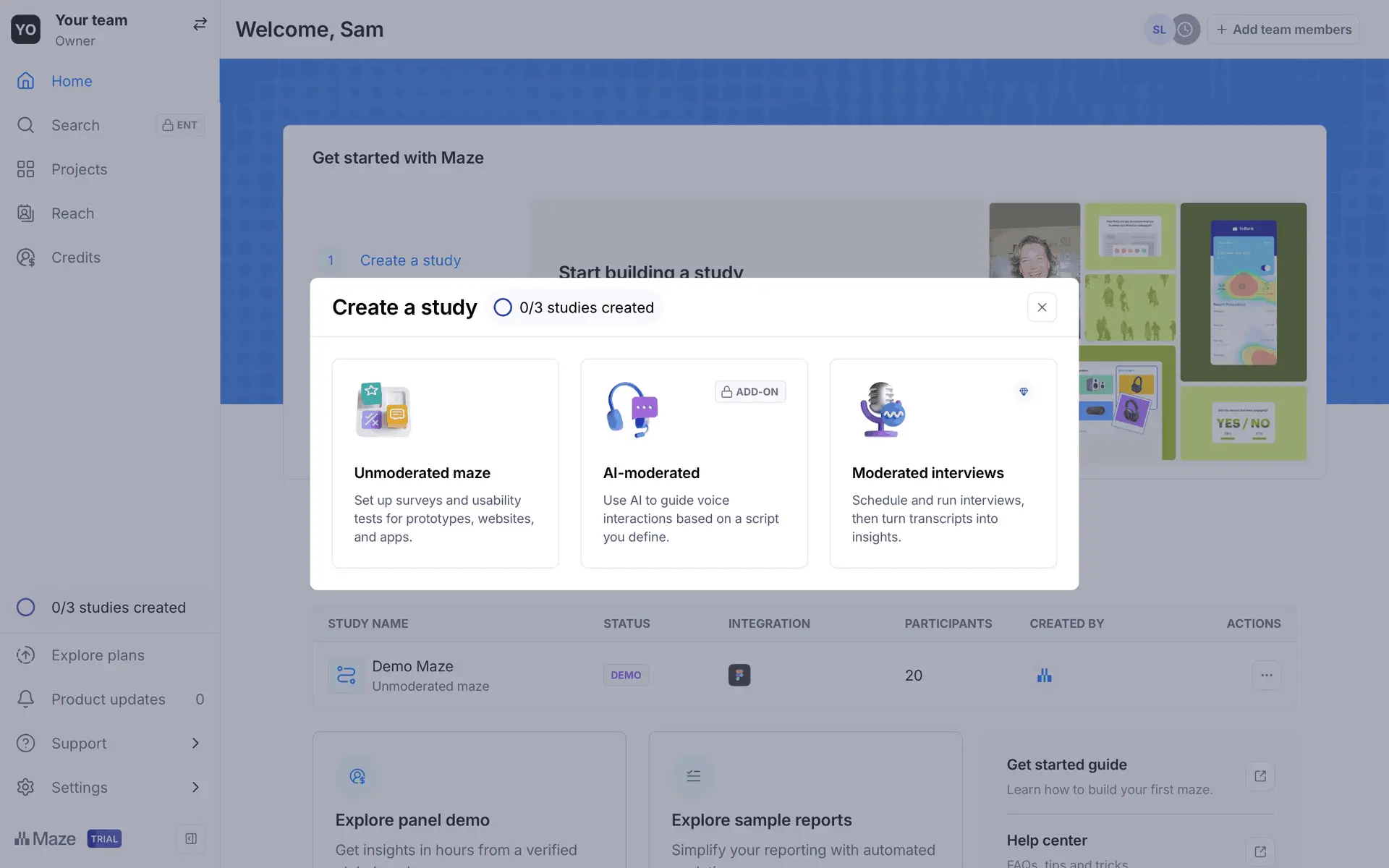Click the pending member clock avatar

point(1185,30)
